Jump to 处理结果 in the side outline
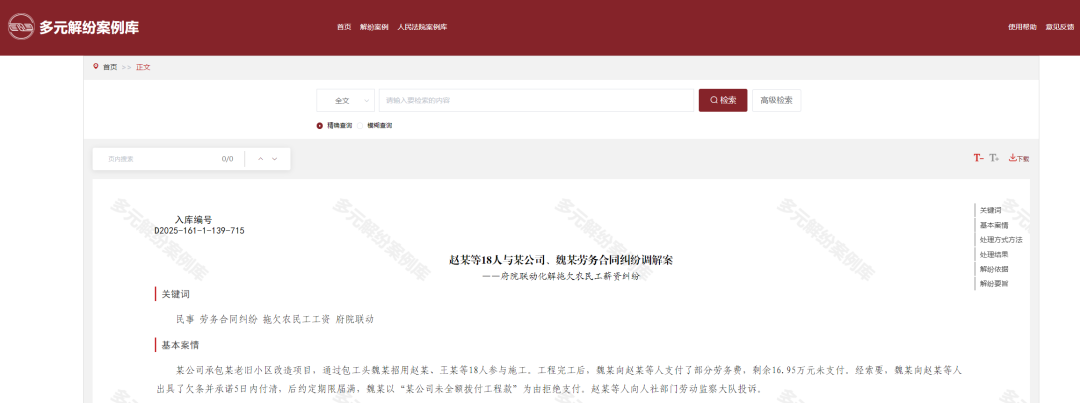This screenshot has width=1080, height=403. [x=994, y=254]
